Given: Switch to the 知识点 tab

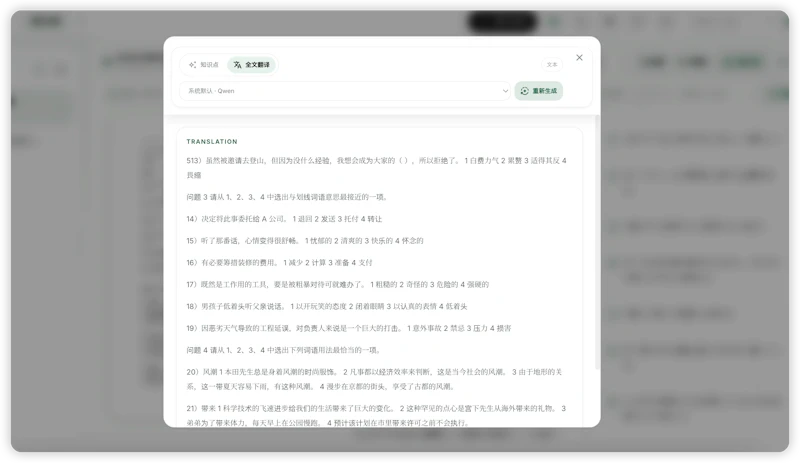Looking at the screenshot, I should point(204,65).
